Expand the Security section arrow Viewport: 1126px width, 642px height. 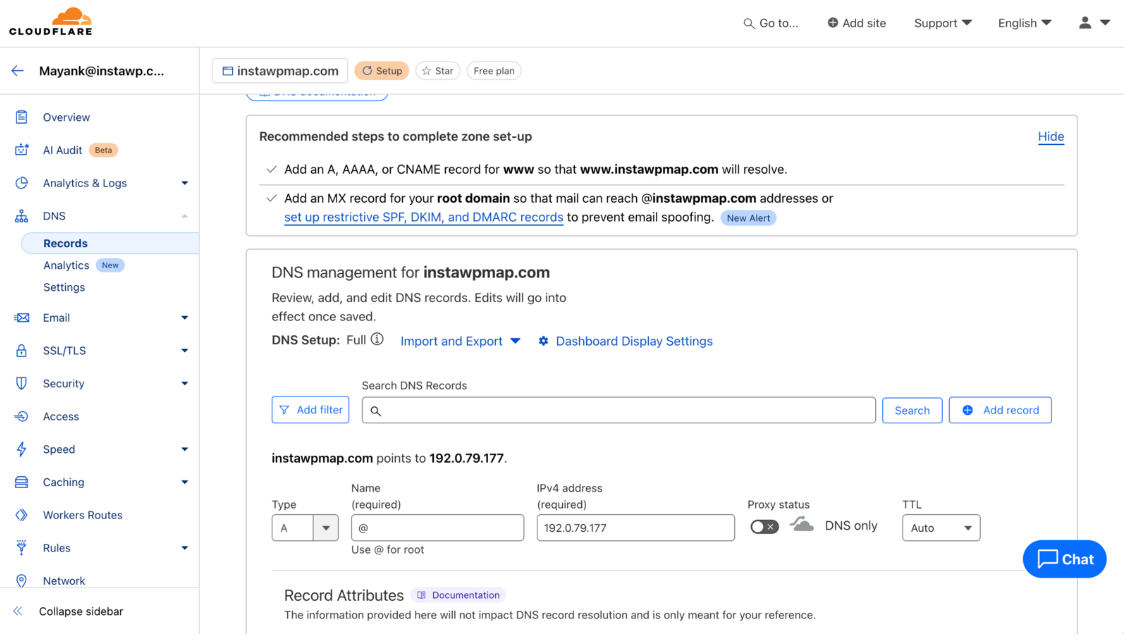185,383
